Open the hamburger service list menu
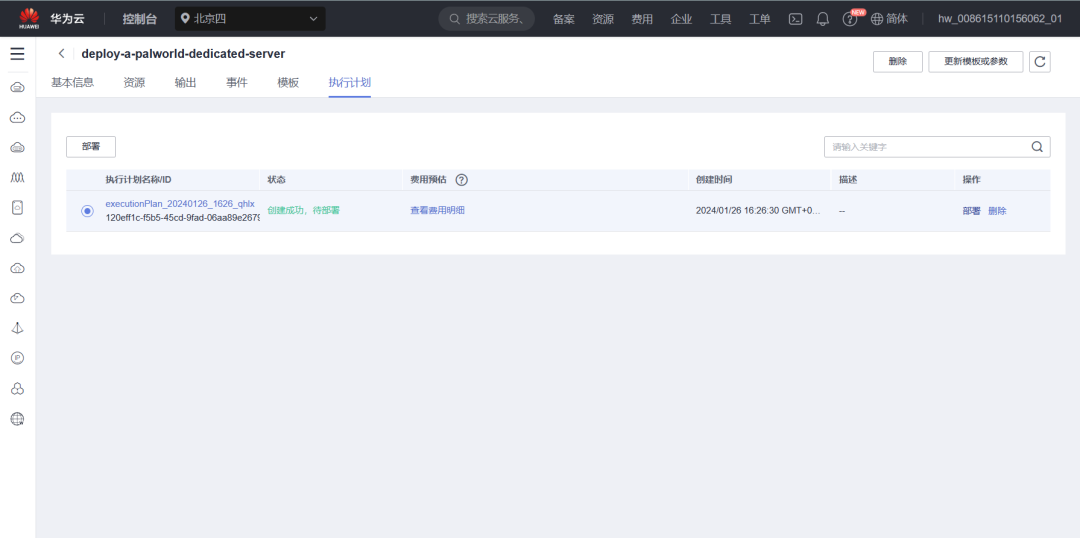 click(17, 54)
